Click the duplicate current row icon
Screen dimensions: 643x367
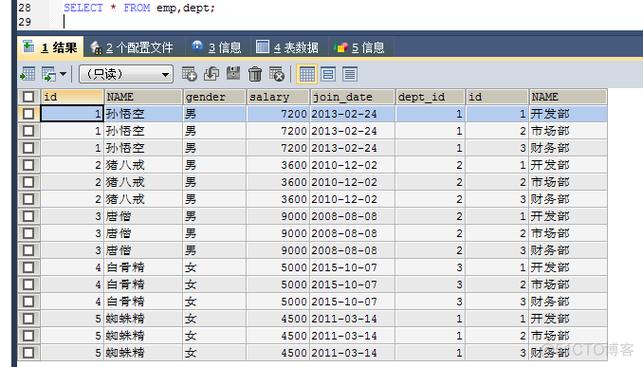click(x=211, y=74)
